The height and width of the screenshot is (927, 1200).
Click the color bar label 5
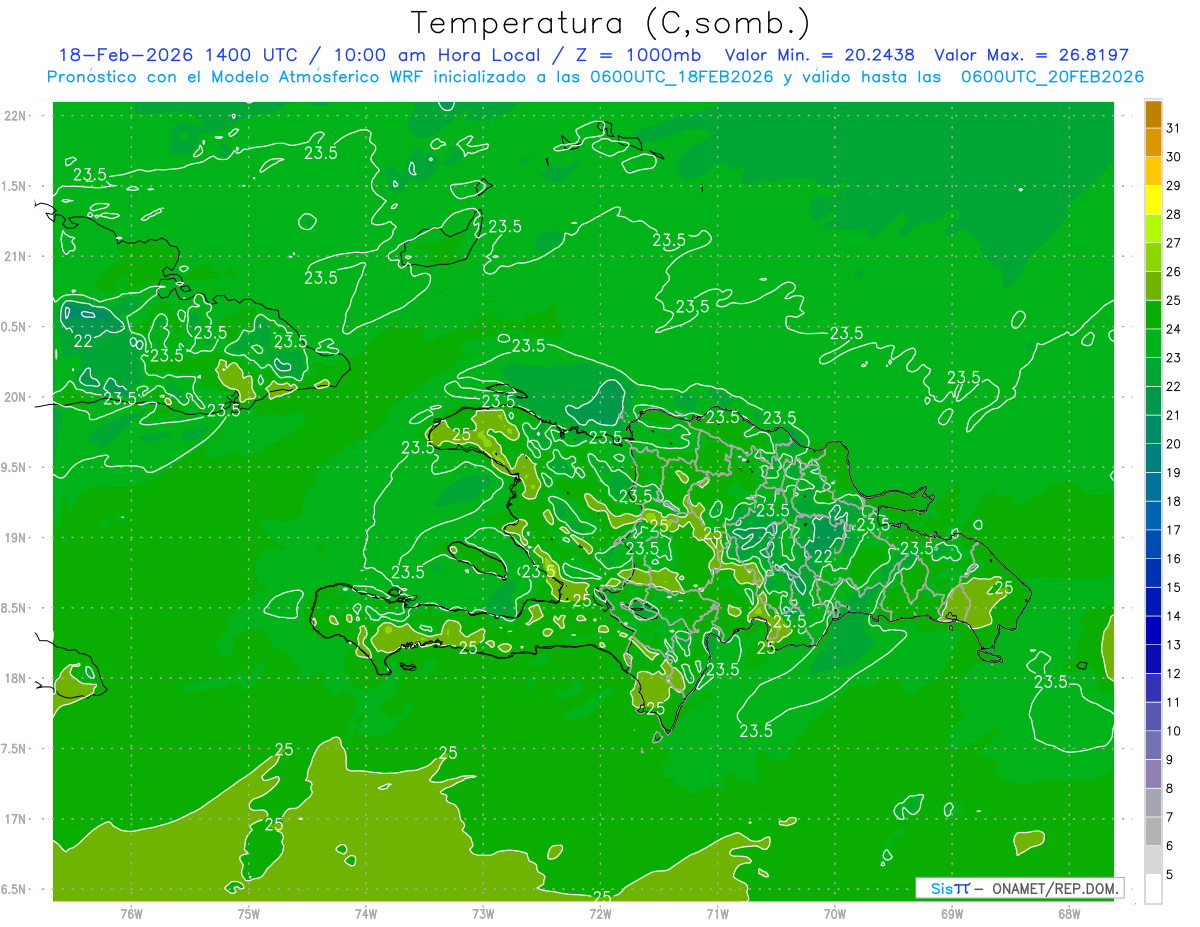pos(1170,875)
